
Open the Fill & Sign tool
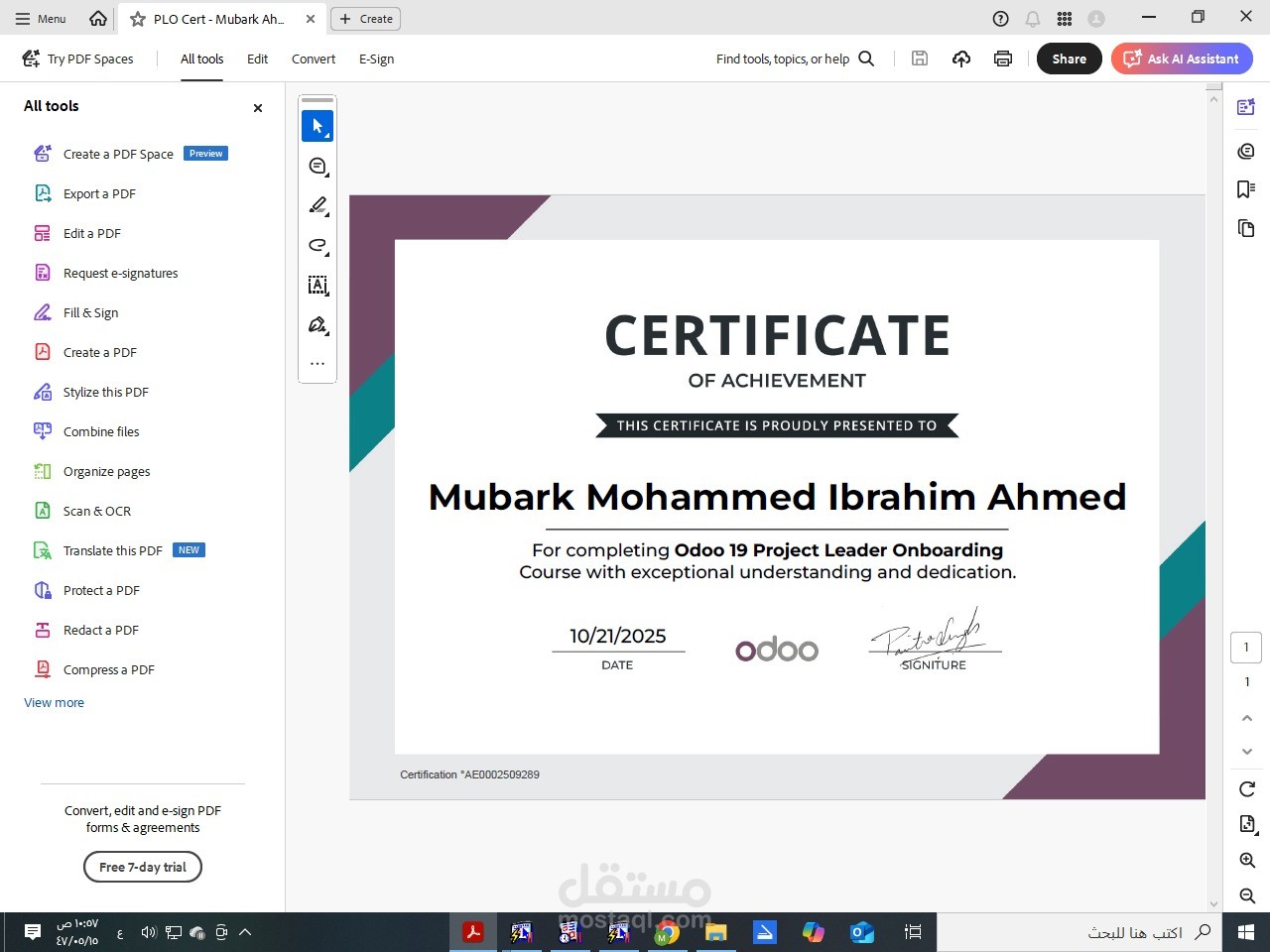click(x=76, y=312)
